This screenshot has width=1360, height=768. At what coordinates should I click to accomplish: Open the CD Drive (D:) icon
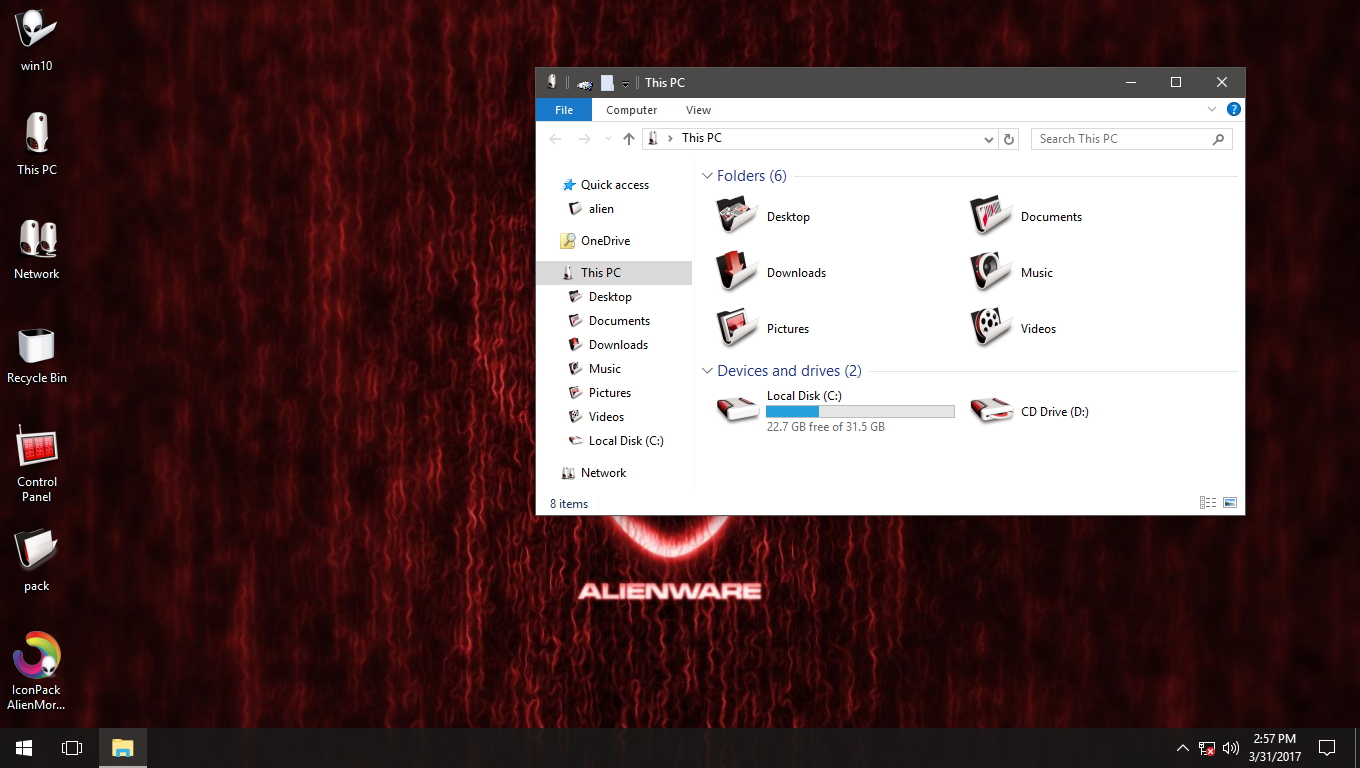tap(991, 411)
